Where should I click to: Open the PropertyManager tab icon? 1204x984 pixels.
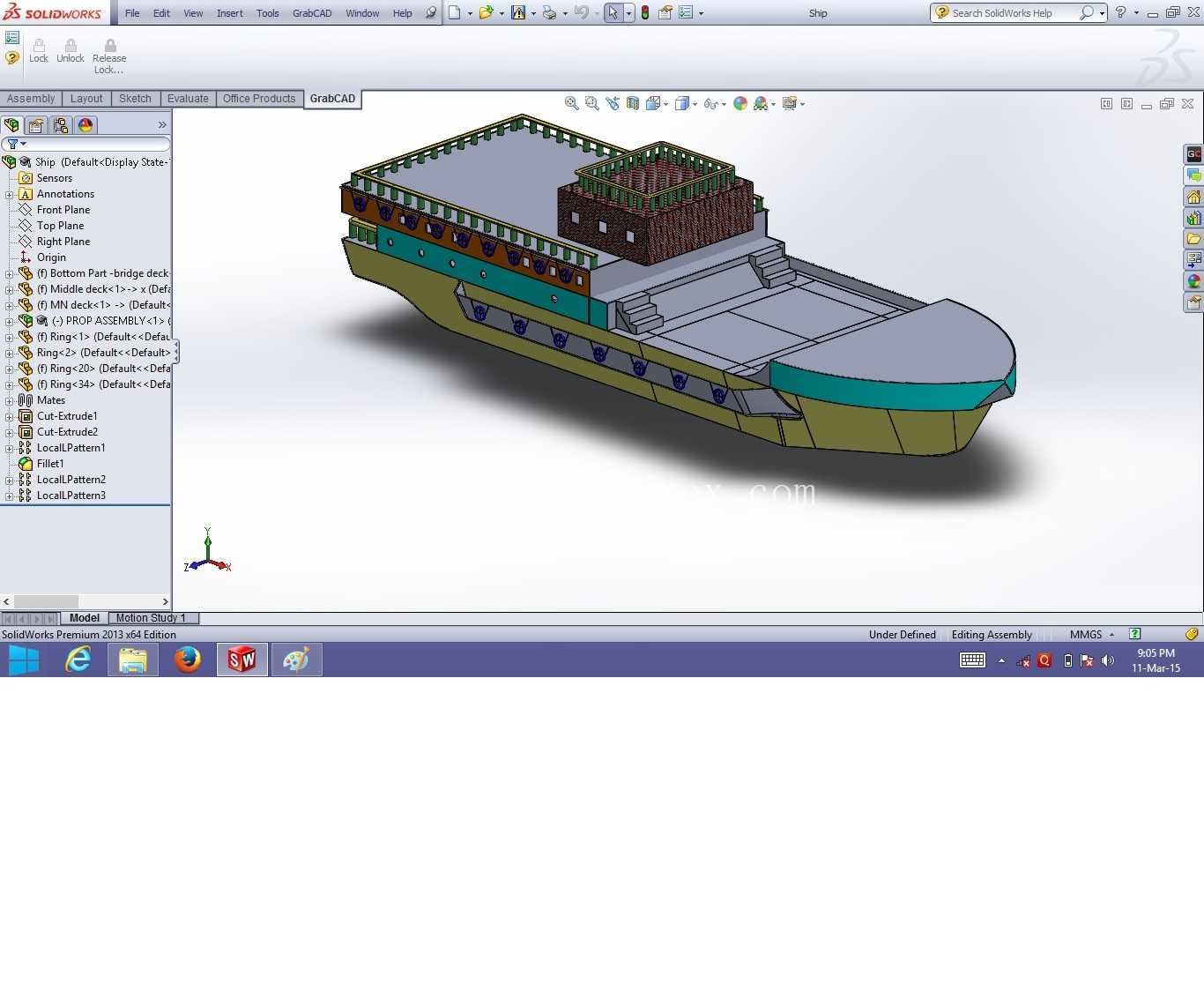(x=36, y=125)
